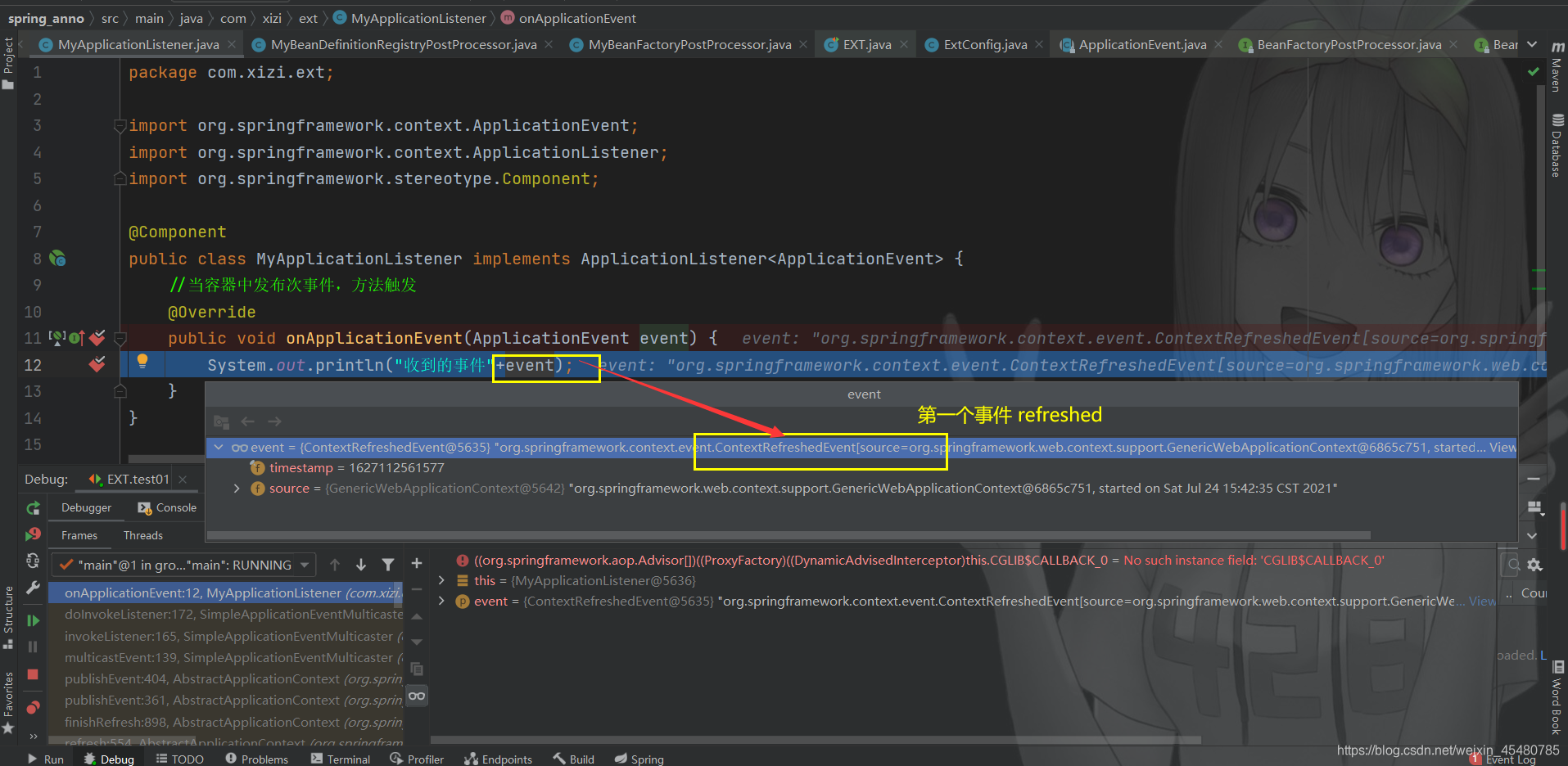Expand 'event' variable in Variables panel
Image resolution: width=1568 pixels, height=766 pixels.
[x=441, y=602]
